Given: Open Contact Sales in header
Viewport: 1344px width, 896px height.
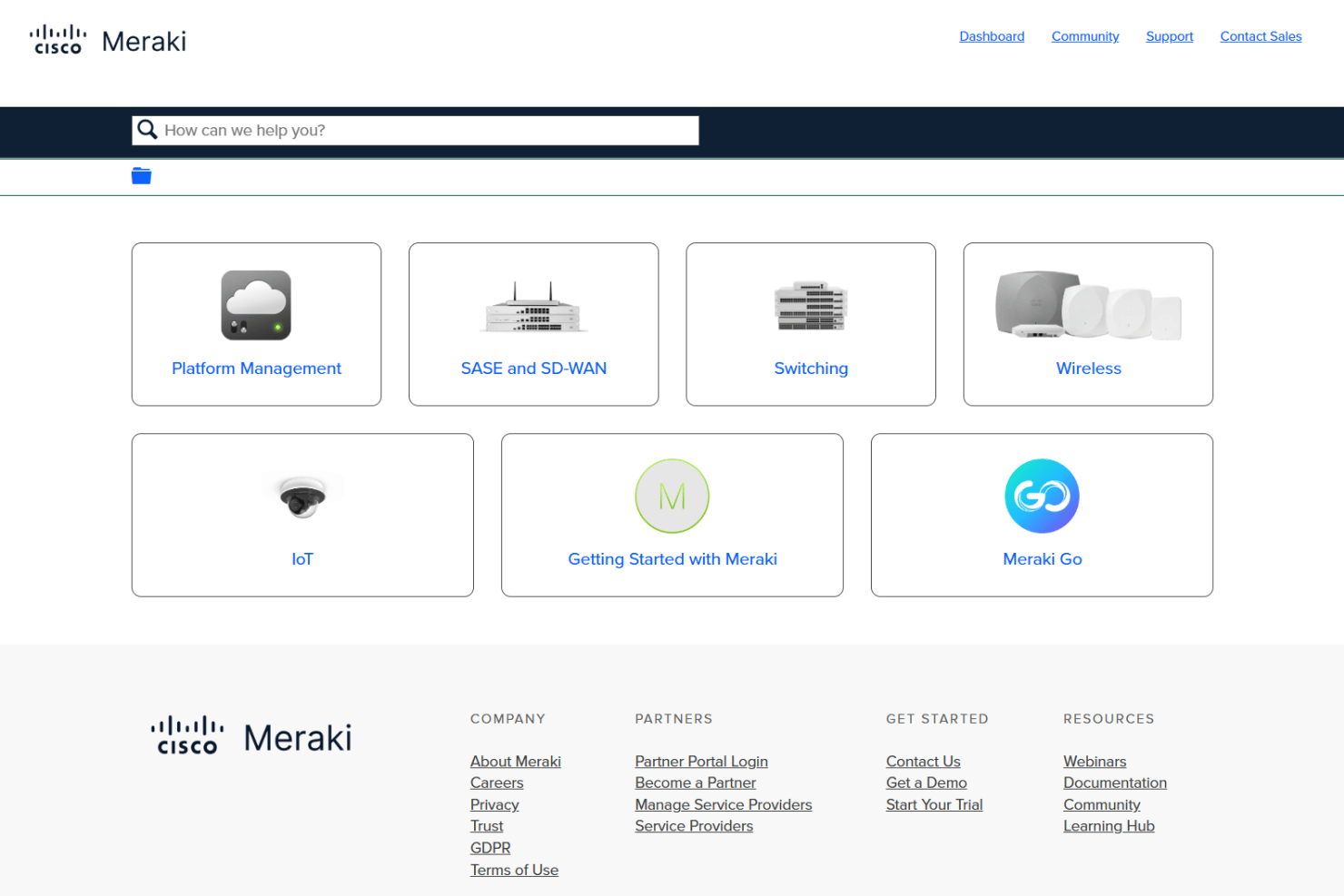Looking at the screenshot, I should [1260, 36].
